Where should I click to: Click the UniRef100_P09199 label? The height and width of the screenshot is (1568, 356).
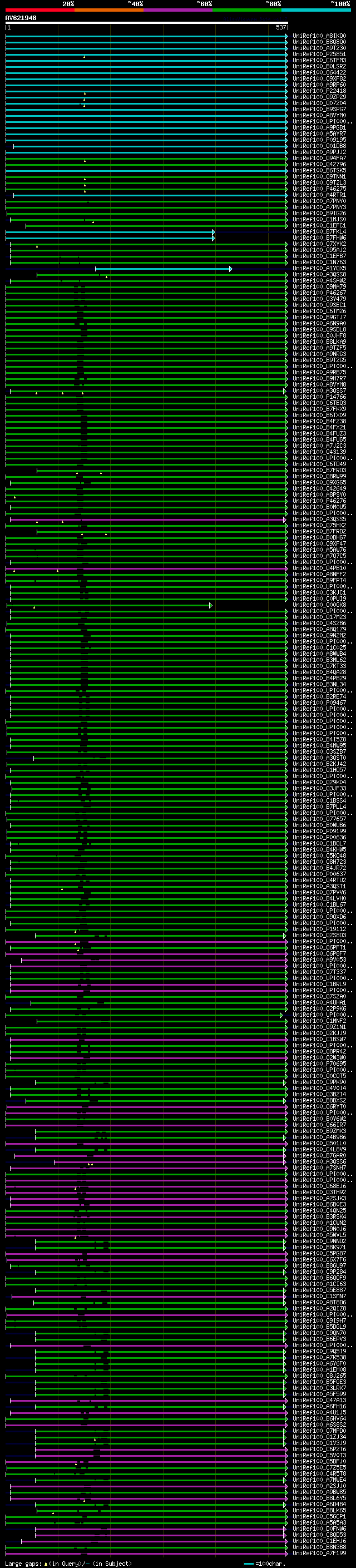tap(319, 832)
